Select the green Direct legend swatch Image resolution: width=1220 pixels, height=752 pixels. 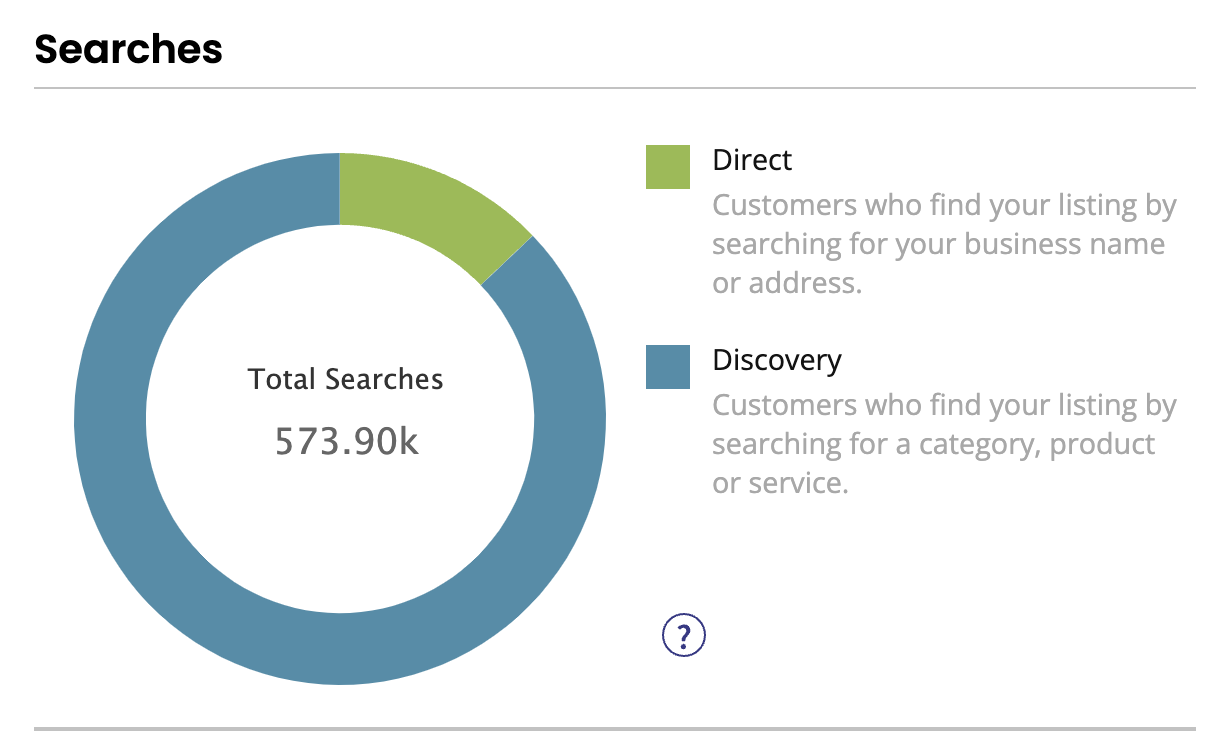click(668, 167)
